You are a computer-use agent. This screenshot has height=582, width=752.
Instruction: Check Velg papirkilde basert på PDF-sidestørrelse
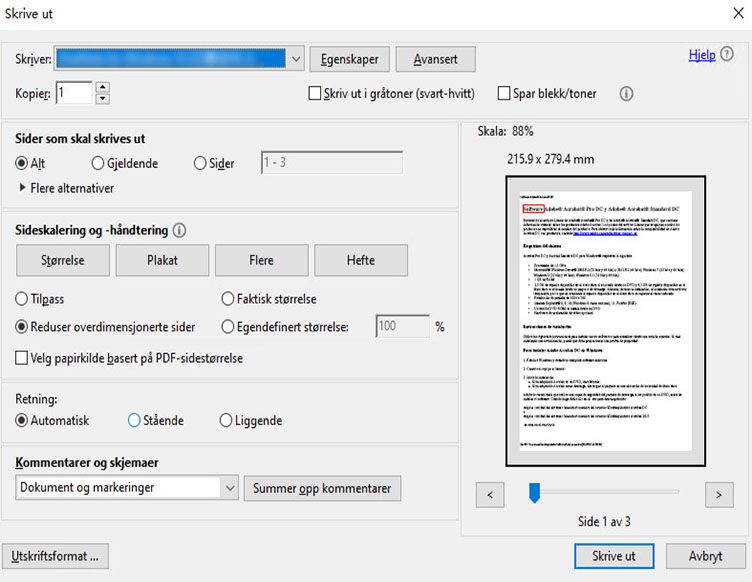click(21, 358)
